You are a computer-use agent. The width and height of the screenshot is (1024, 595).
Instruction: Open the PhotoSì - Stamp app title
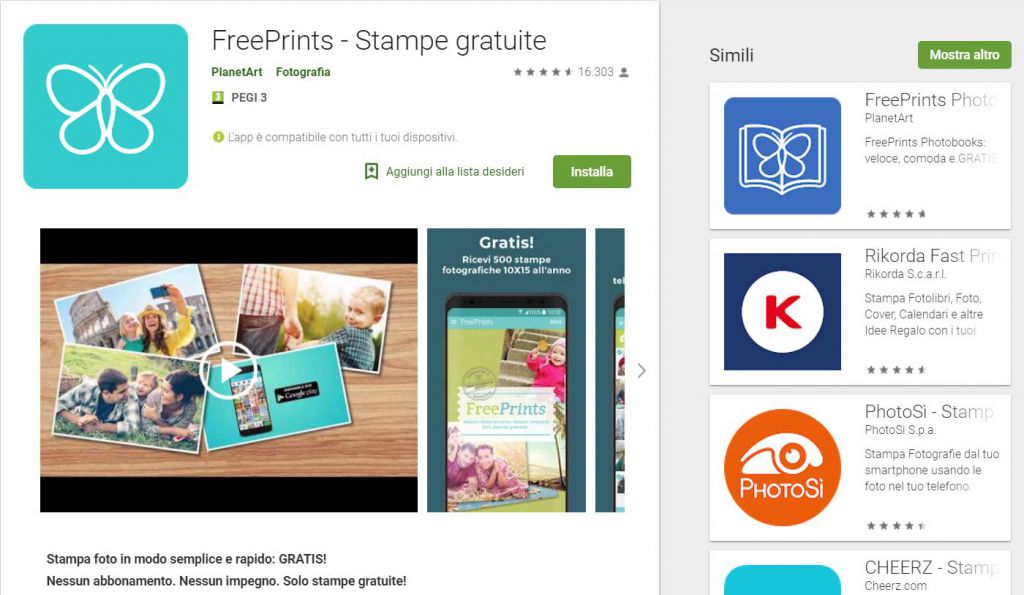[929, 411]
